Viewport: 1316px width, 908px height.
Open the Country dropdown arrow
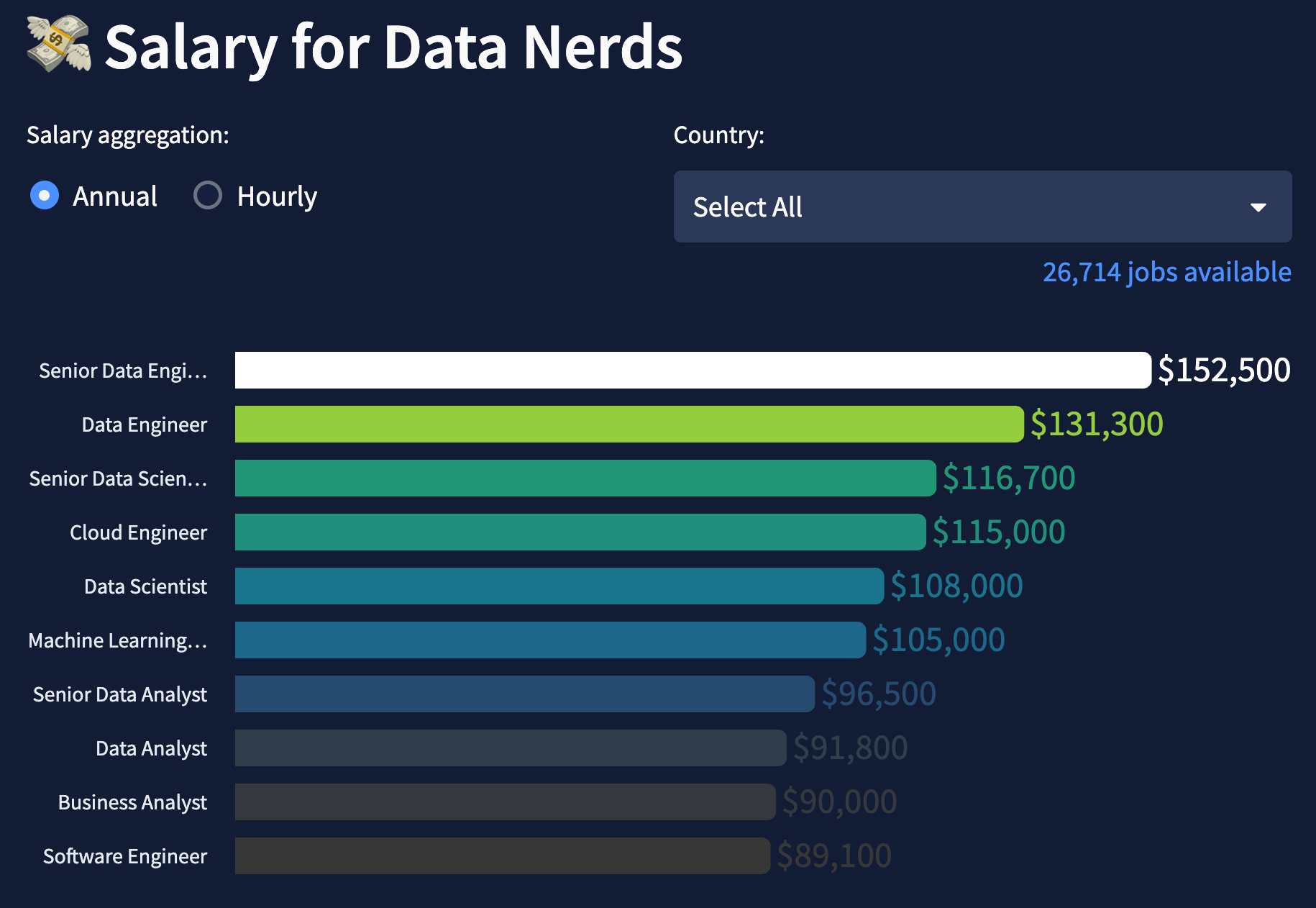(1258, 207)
